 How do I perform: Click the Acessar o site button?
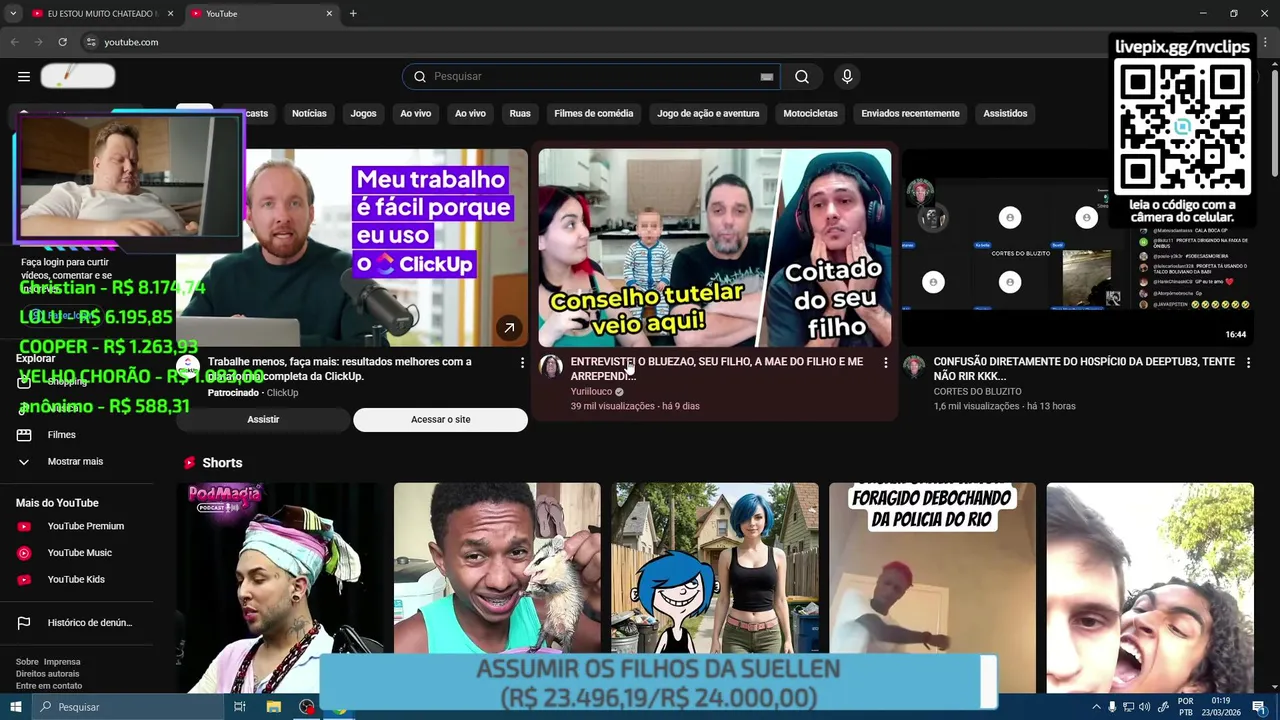click(x=440, y=420)
